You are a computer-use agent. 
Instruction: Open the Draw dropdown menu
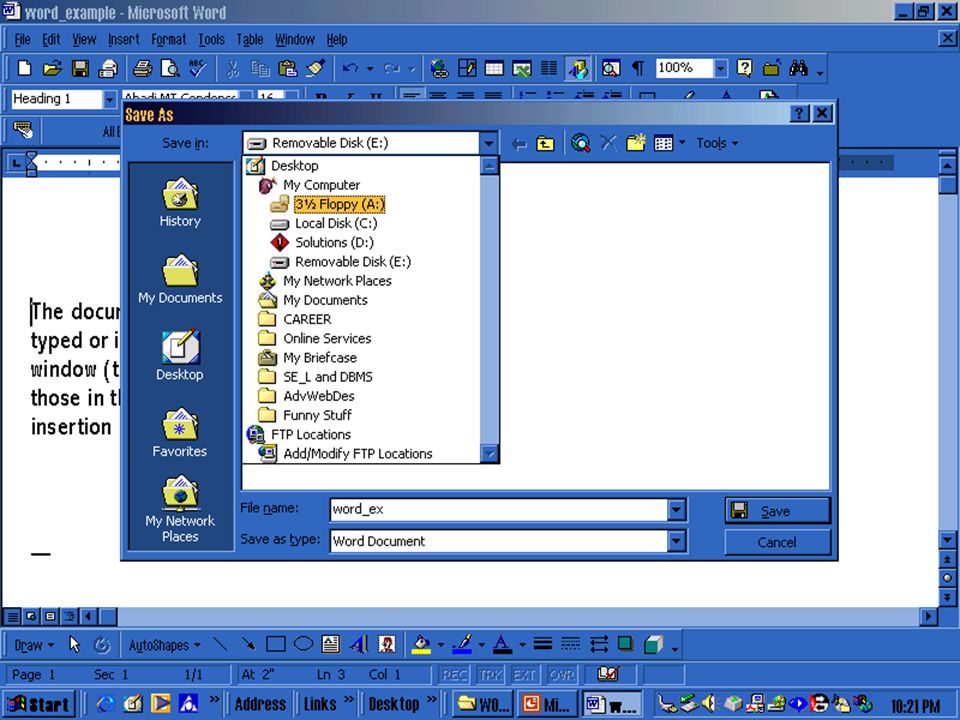pos(34,645)
